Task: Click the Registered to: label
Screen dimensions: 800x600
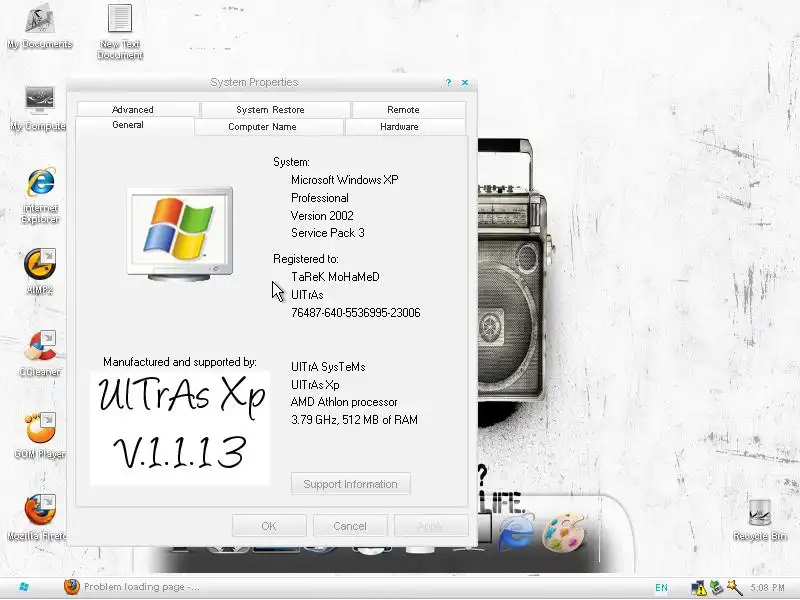Action: tap(306, 259)
